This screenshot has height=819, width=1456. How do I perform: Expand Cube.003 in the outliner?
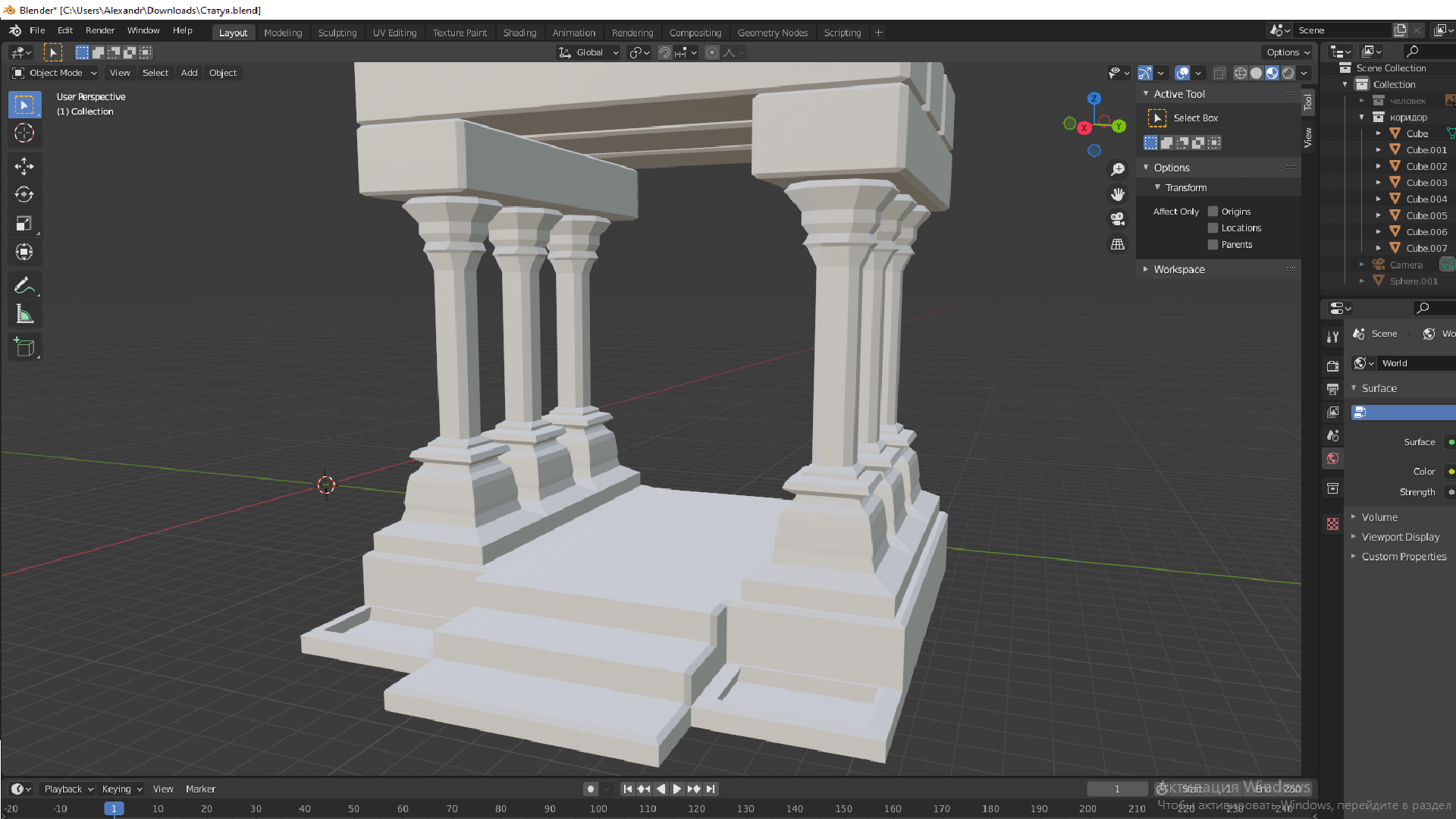[1379, 183]
